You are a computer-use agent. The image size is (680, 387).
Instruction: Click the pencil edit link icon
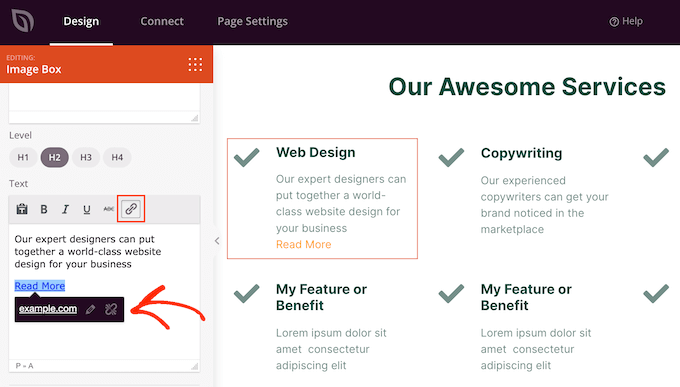[x=90, y=309]
